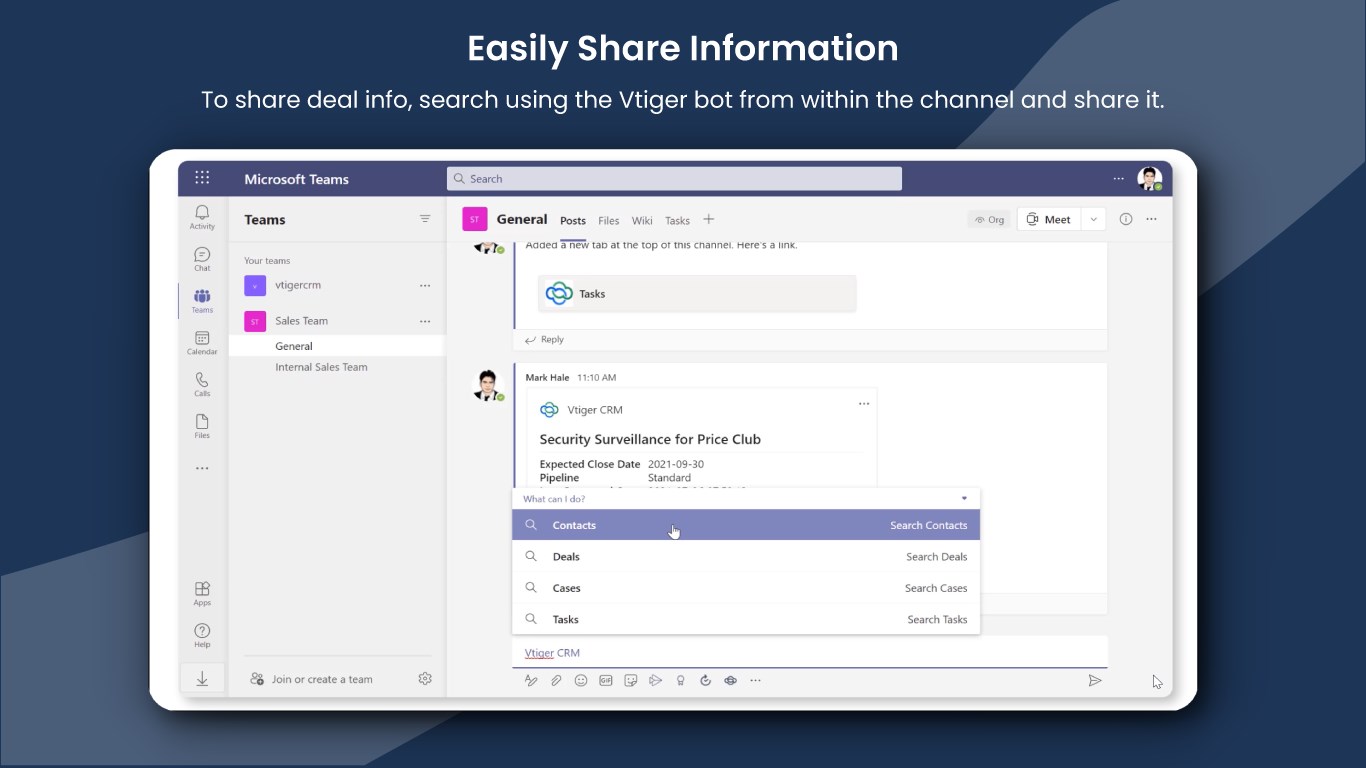Go to Chat in sidebar

pyautogui.click(x=202, y=259)
